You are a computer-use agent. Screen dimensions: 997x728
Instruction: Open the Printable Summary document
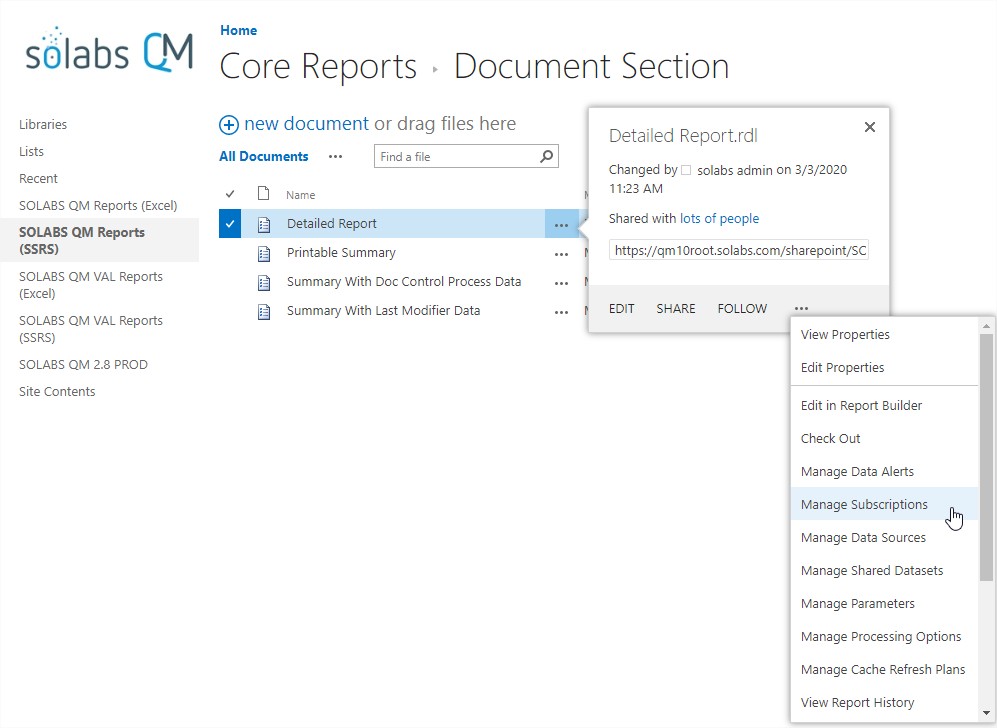coord(341,253)
